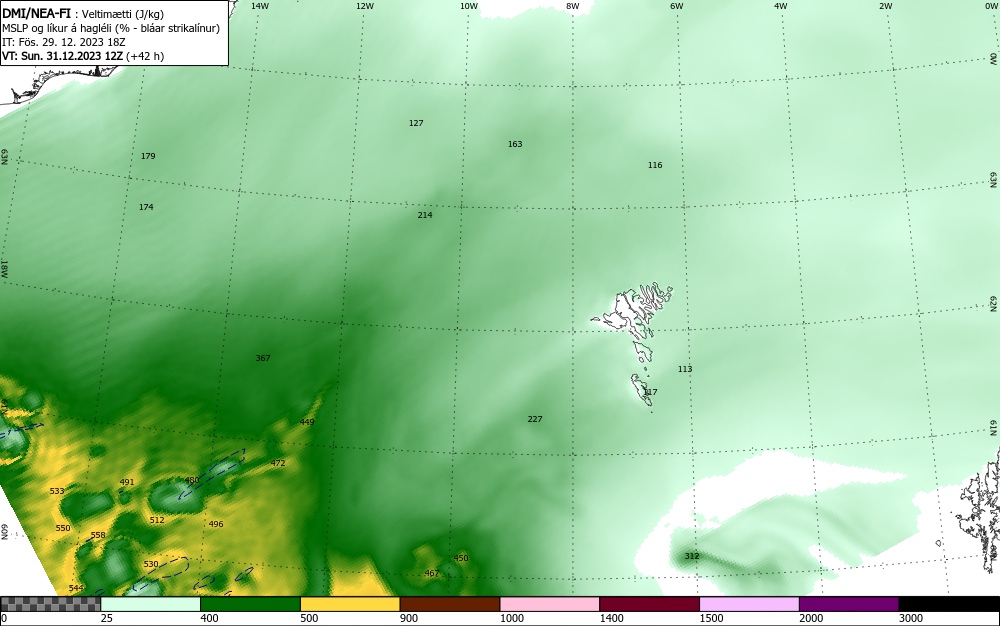
Task: Click the 14W longitude label
Action: click(x=260, y=6)
